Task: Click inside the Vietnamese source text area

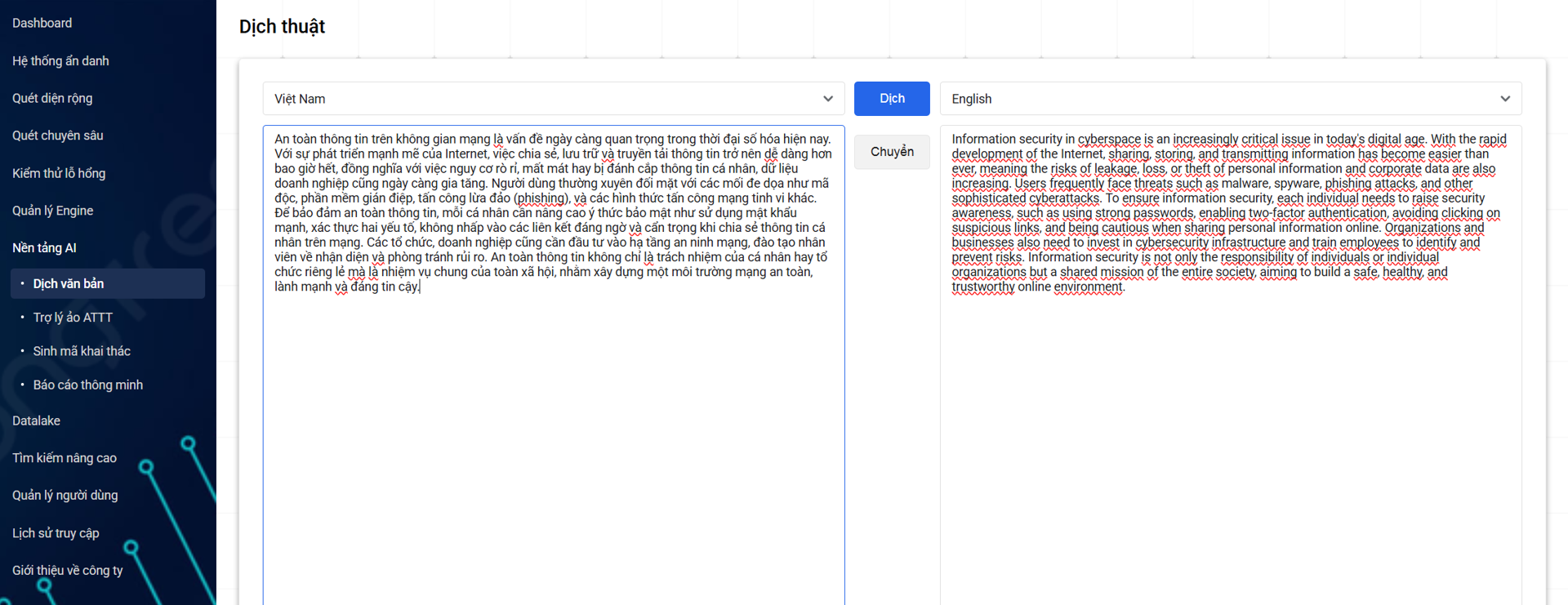Action: pyautogui.click(x=553, y=408)
